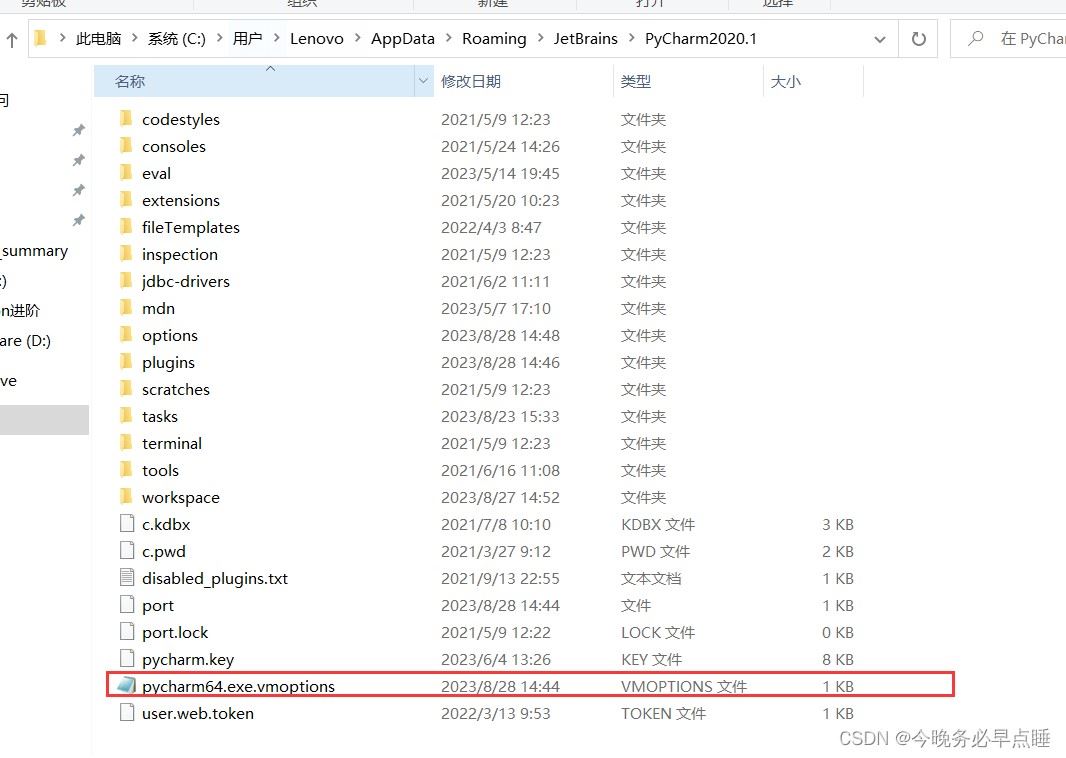Select the jdbc-drivers folder icon

pyautogui.click(x=126, y=281)
